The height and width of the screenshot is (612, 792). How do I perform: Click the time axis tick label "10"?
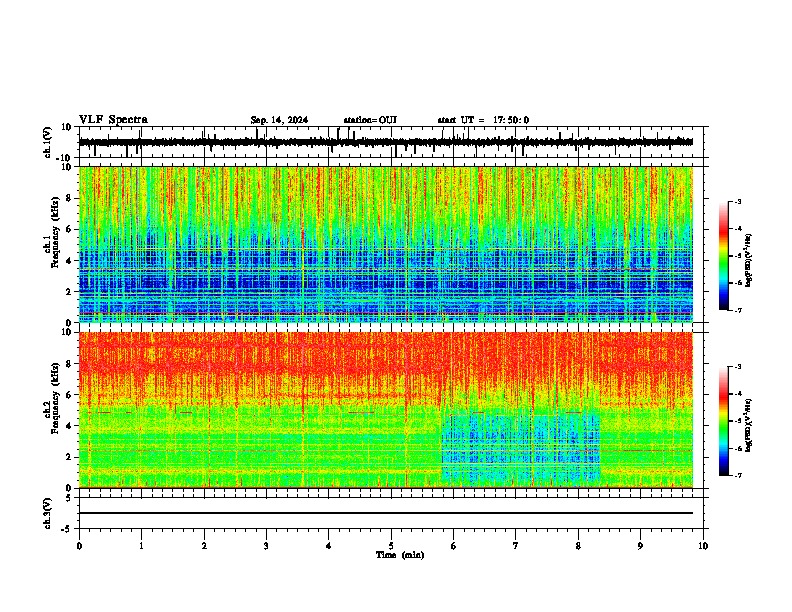click(x=703, y=546)
